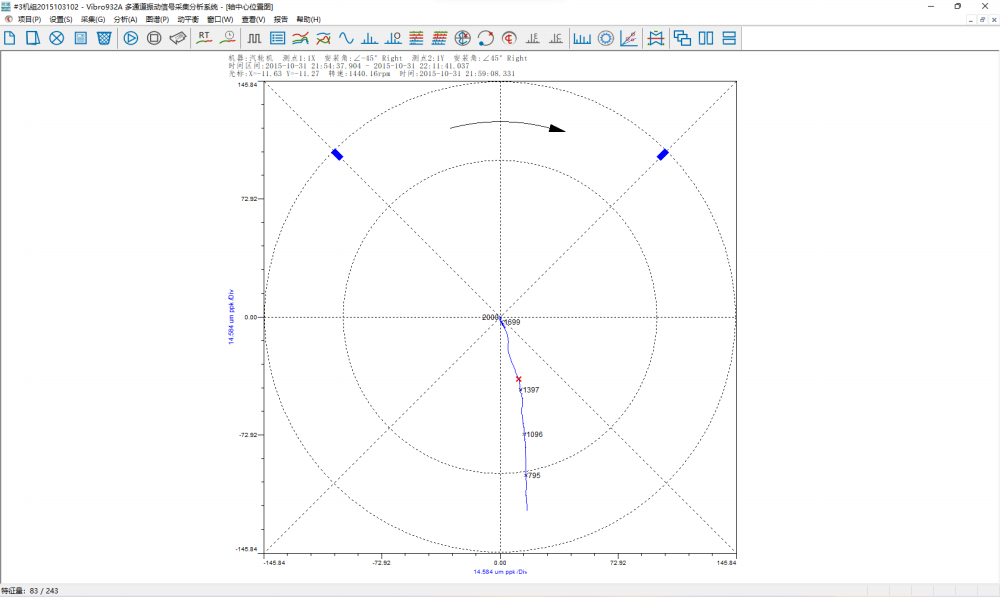Click the stacked-lines icon beside the circle-marker spectrum
The width and height of the screenshot is (1000, 597).
click(416, 38)
